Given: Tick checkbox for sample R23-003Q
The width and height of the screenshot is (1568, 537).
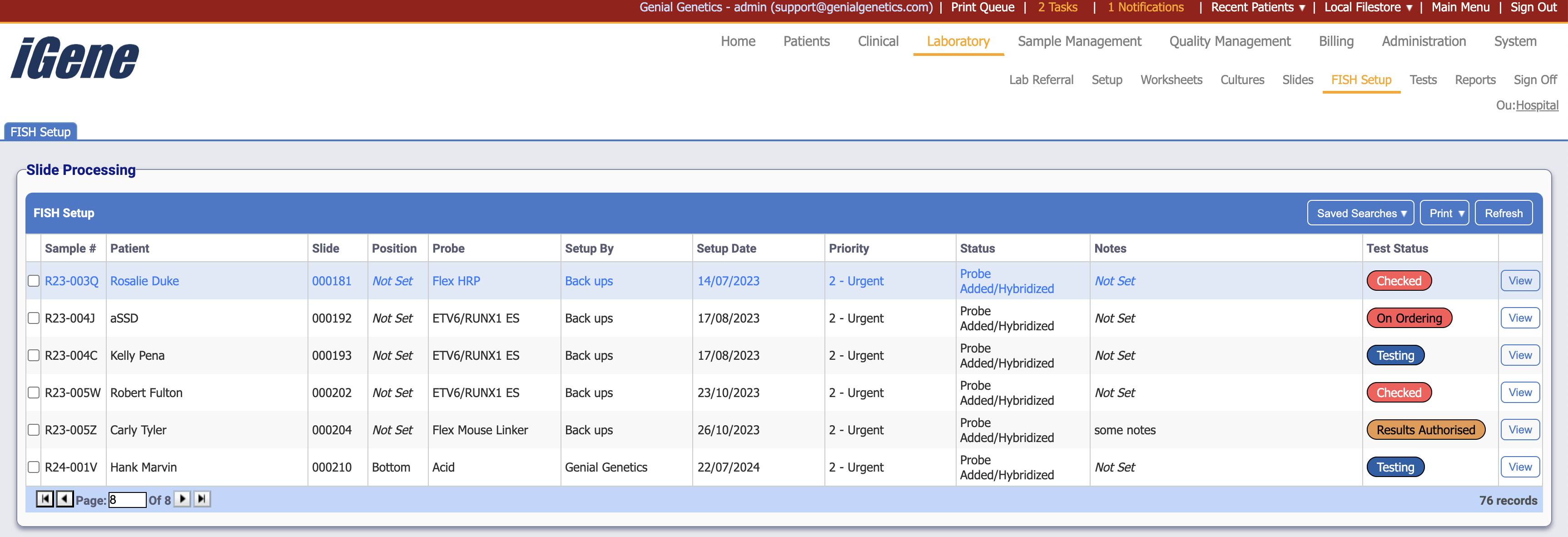Looking at the screenshot, I should tap(34, 281).
